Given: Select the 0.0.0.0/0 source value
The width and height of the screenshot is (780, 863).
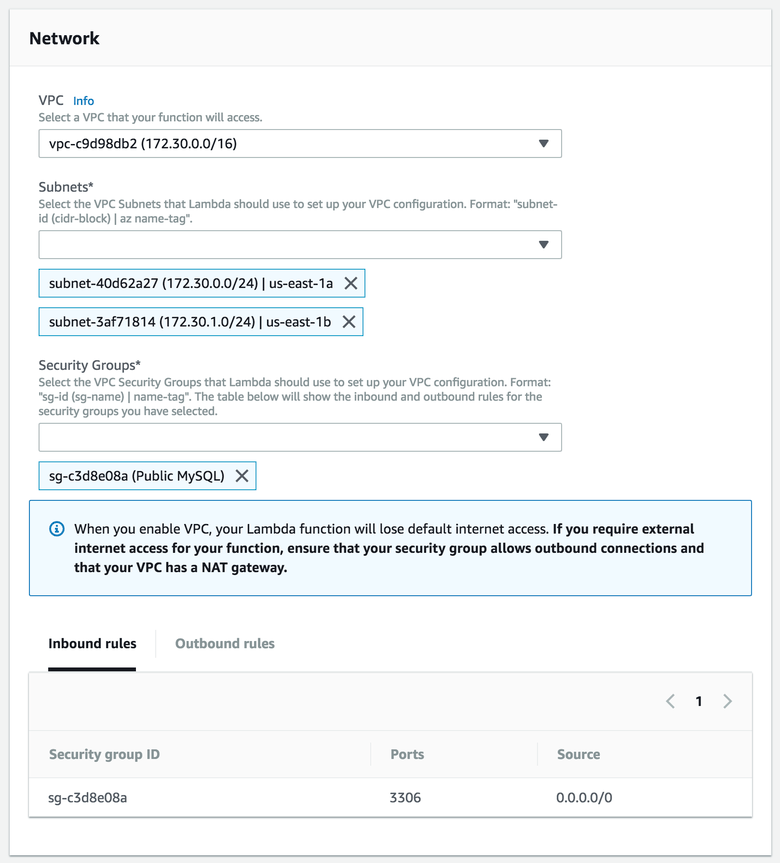Looking at the screenshot, I should point(584,798).
